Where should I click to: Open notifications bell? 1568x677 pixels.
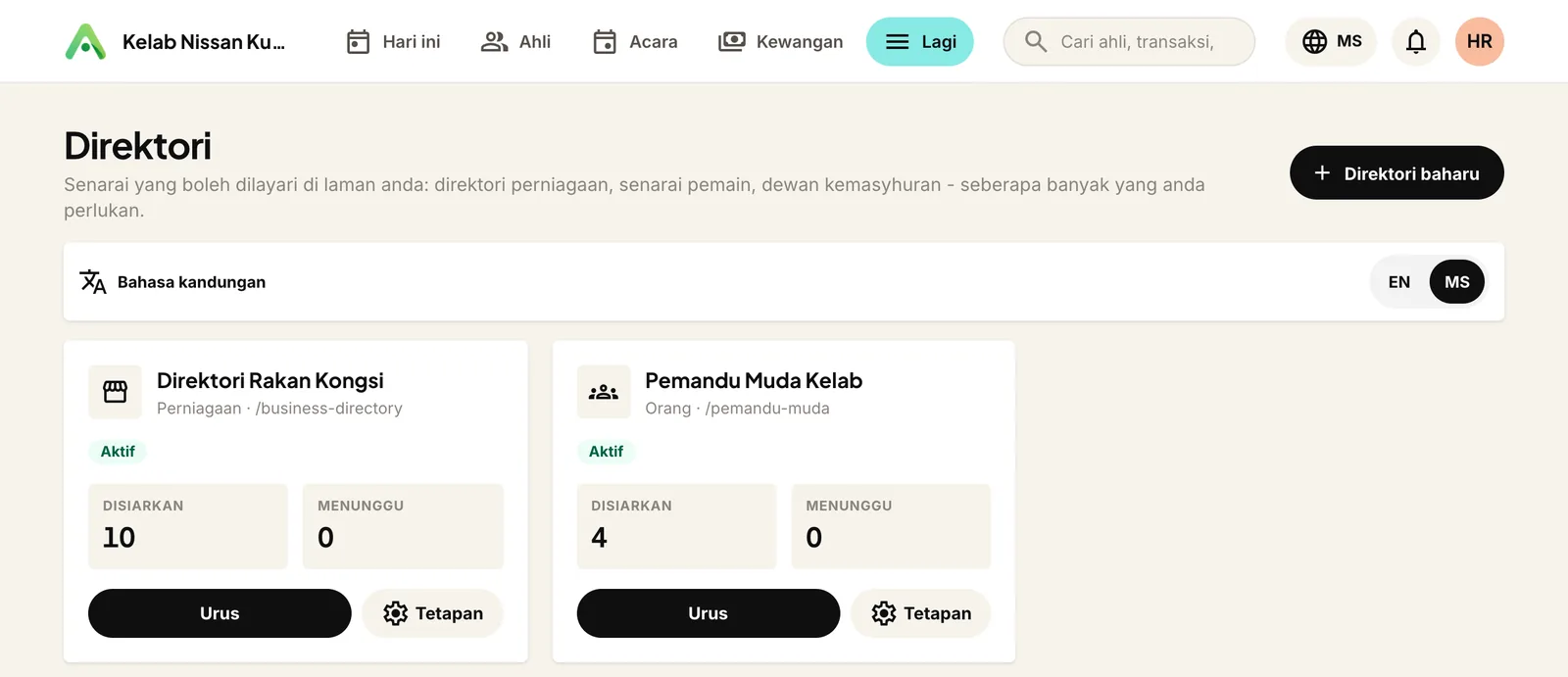[1416, 41]
